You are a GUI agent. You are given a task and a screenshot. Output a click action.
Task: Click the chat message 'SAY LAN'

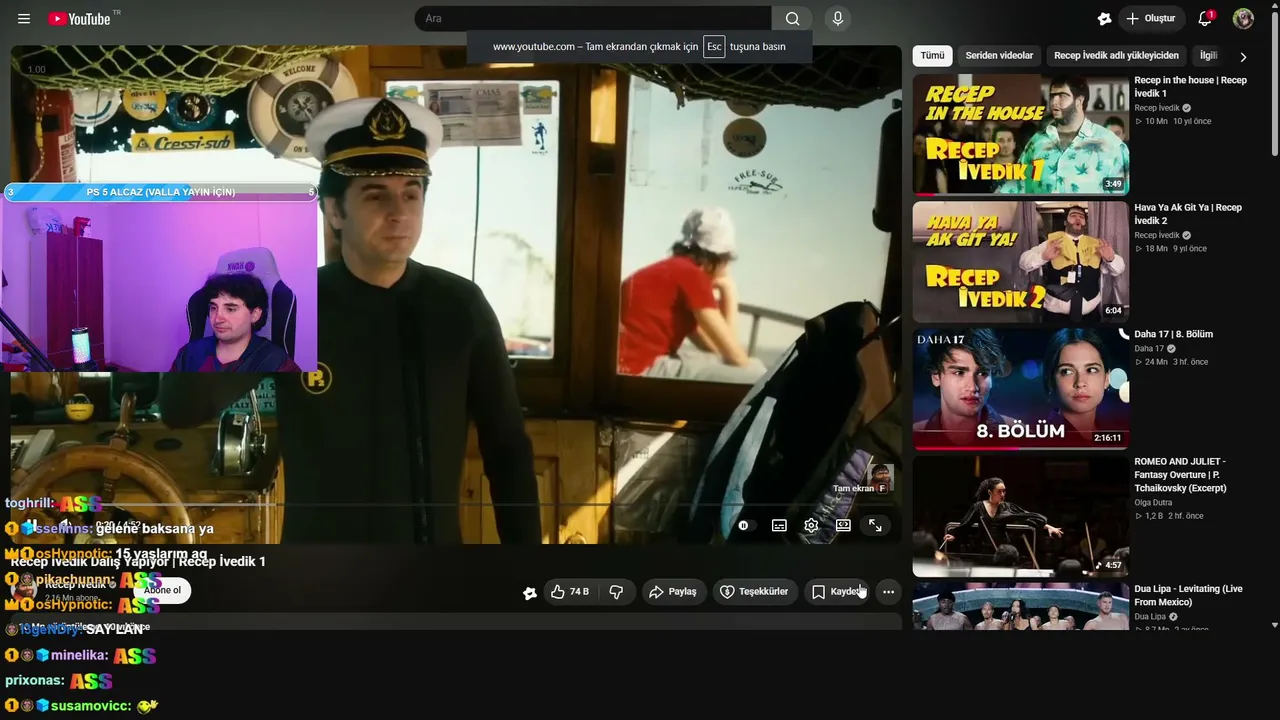[114, 630]
